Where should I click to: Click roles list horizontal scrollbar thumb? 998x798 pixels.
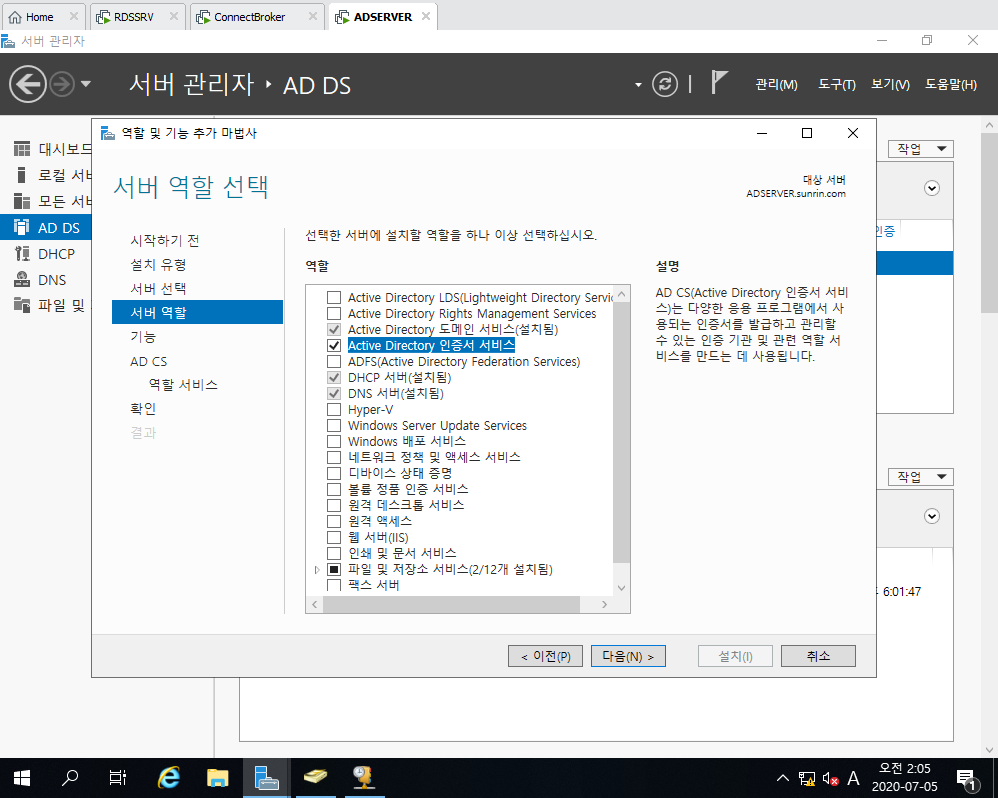click(x=451, y=605)
